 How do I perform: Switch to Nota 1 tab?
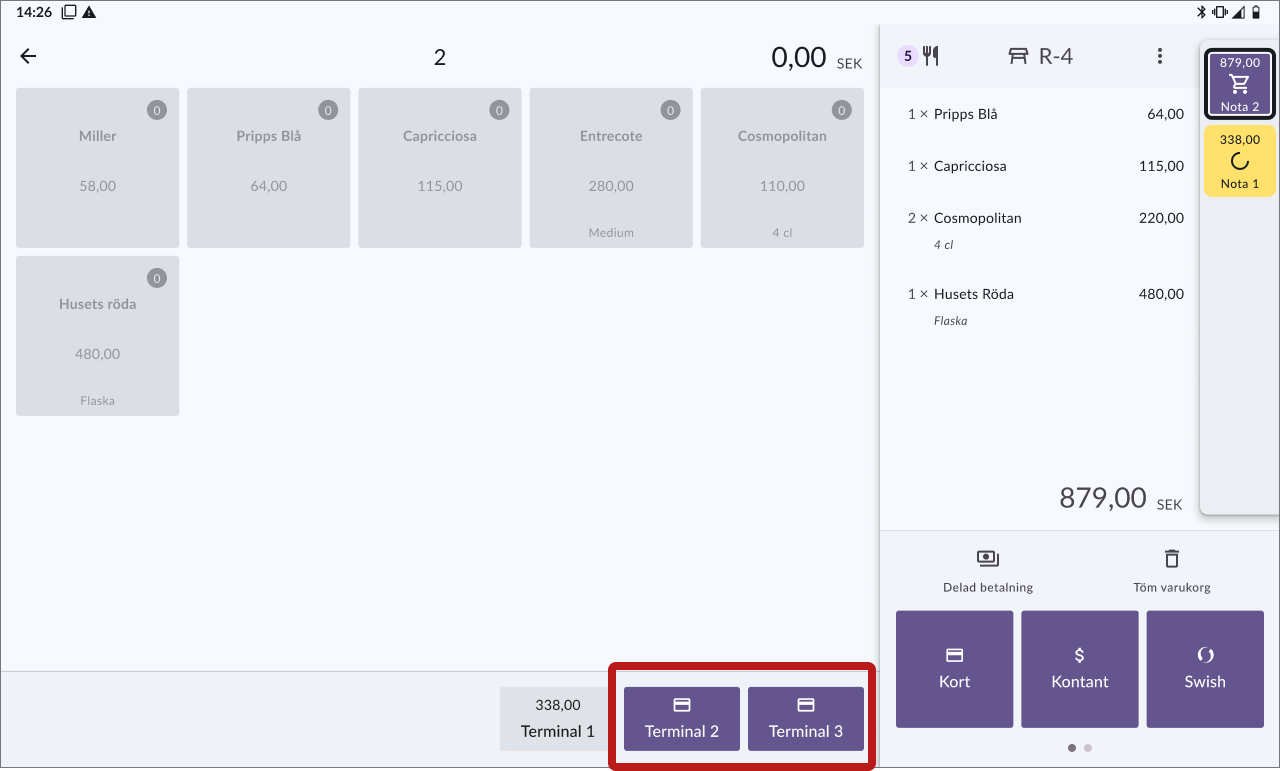[1240, 161]
